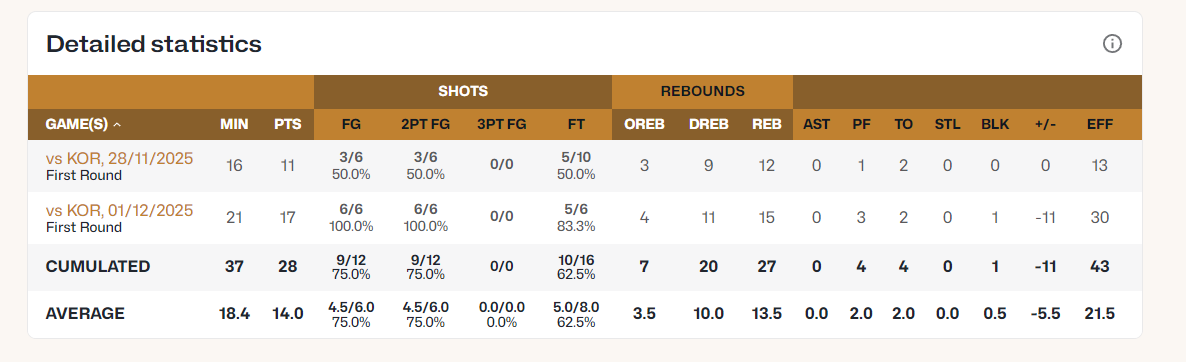Click the info icon beside Detailed statistics

(x=1111, y=44)
